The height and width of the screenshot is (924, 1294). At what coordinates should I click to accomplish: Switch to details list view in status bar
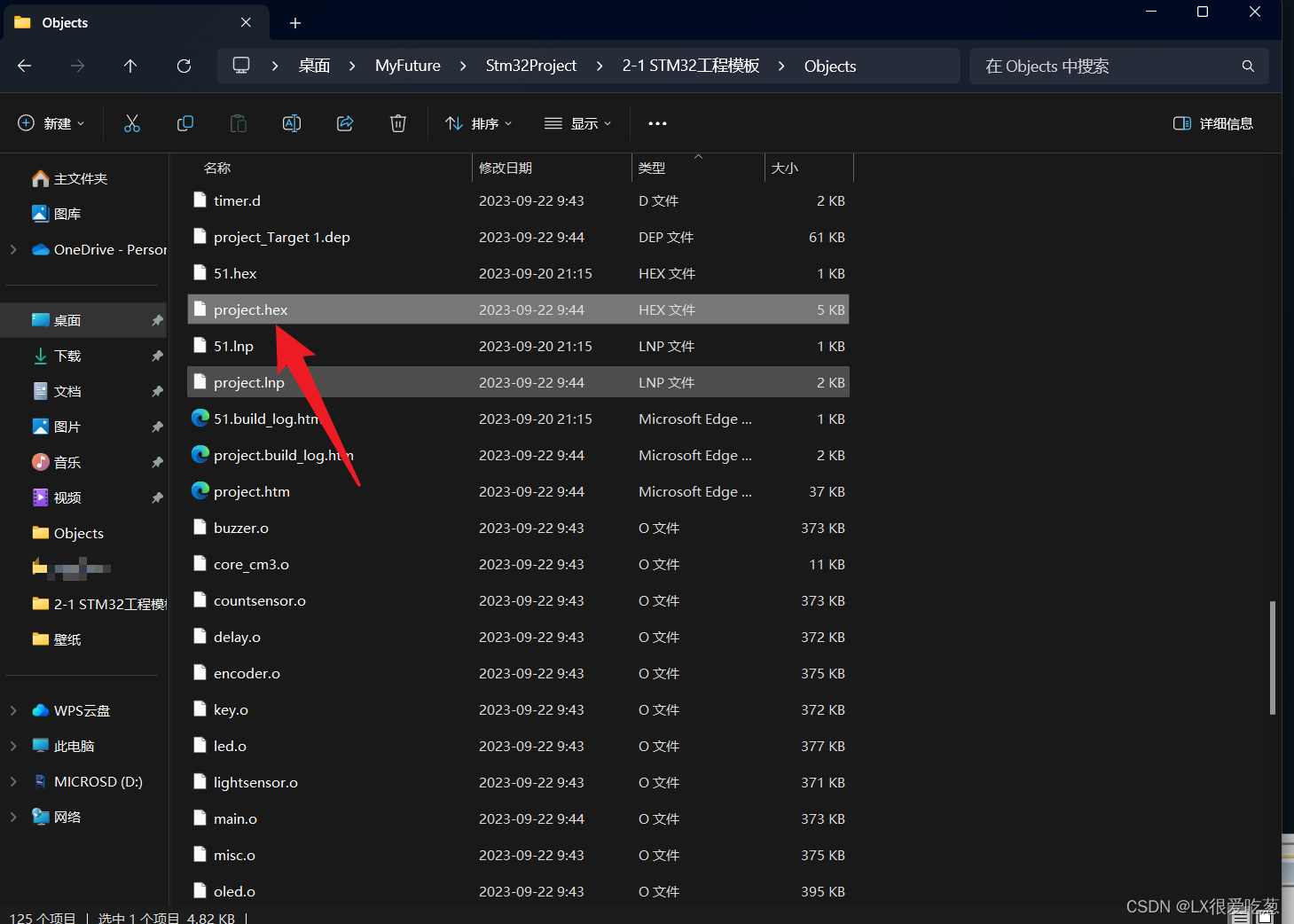1241,918
